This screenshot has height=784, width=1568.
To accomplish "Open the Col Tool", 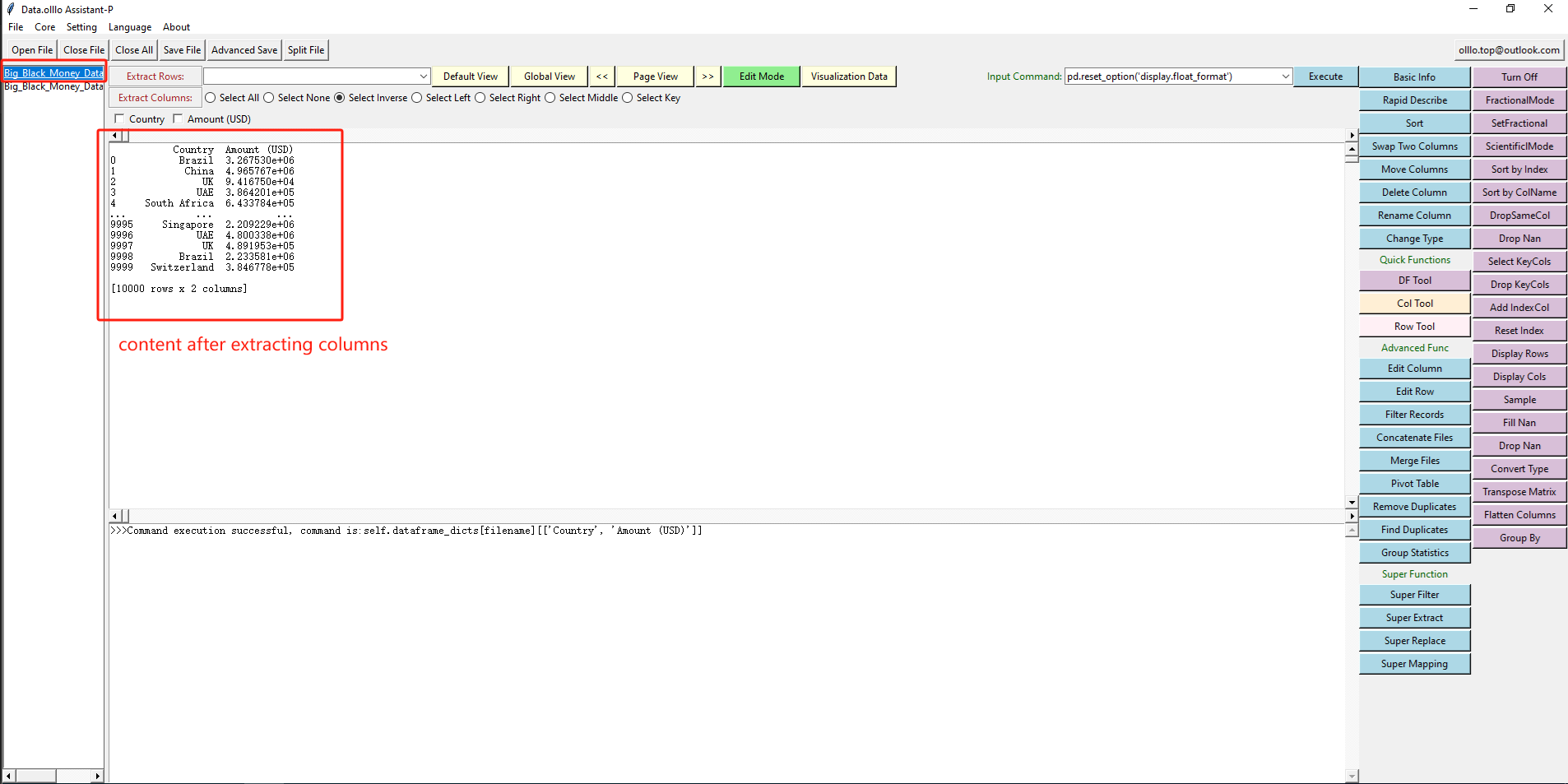I will point(1414,304).
